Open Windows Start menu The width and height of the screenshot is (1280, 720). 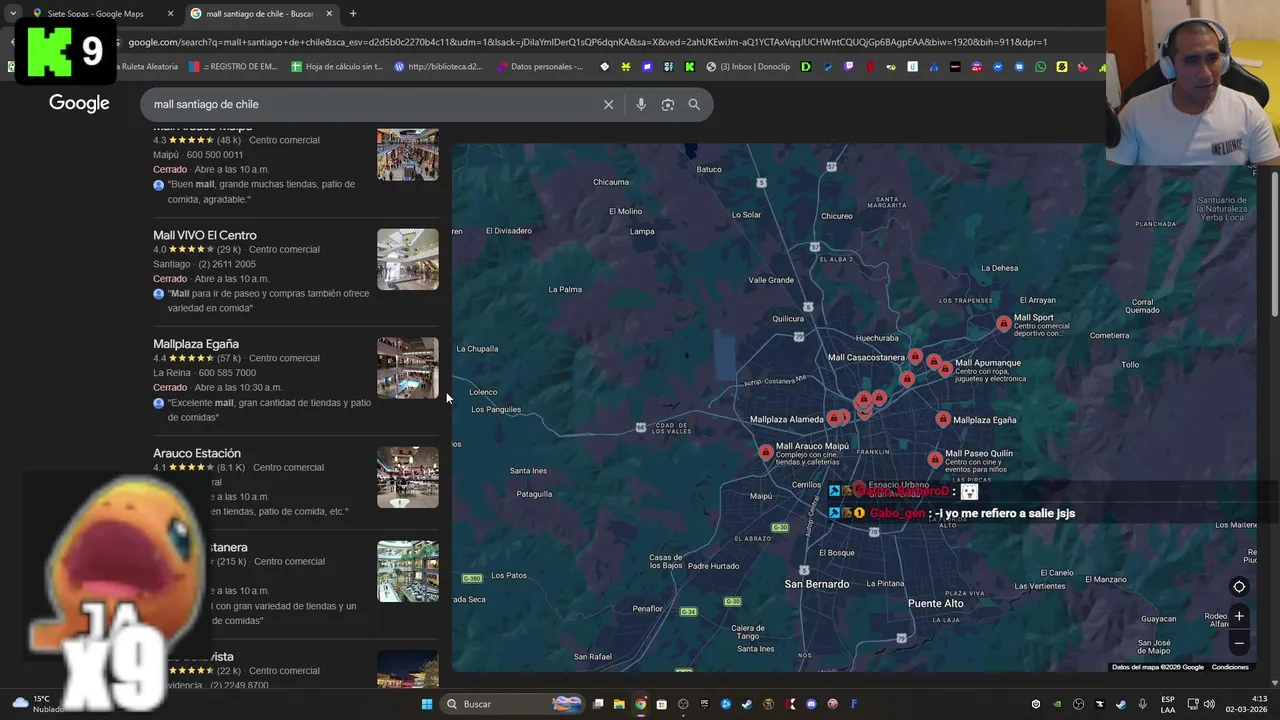tap(427, 704)
